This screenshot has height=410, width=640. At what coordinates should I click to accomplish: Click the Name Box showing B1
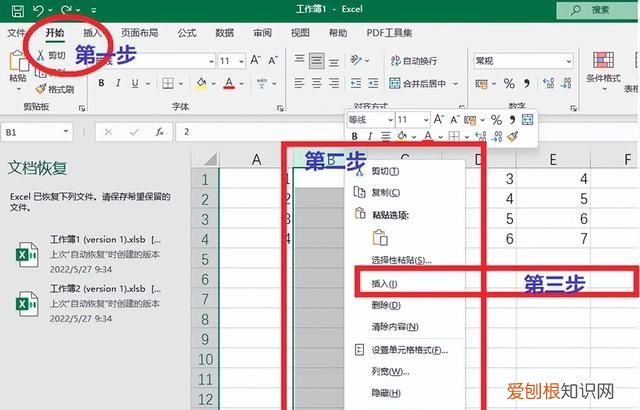pos(37,132)
